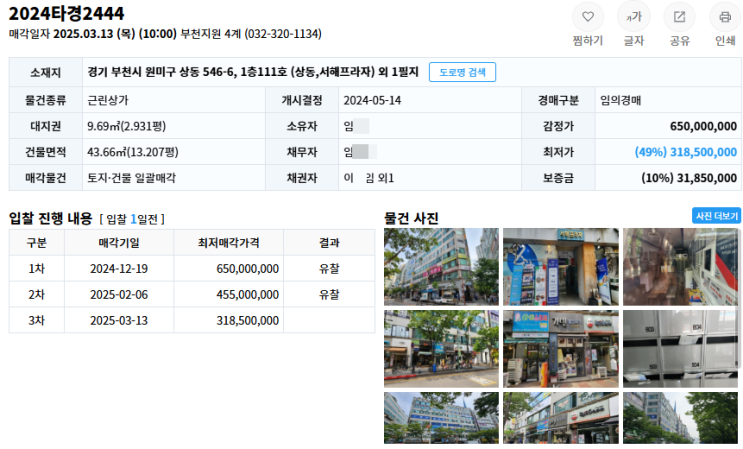
Task: Open the first building exterior photo
Action: [x=441, y=267]
